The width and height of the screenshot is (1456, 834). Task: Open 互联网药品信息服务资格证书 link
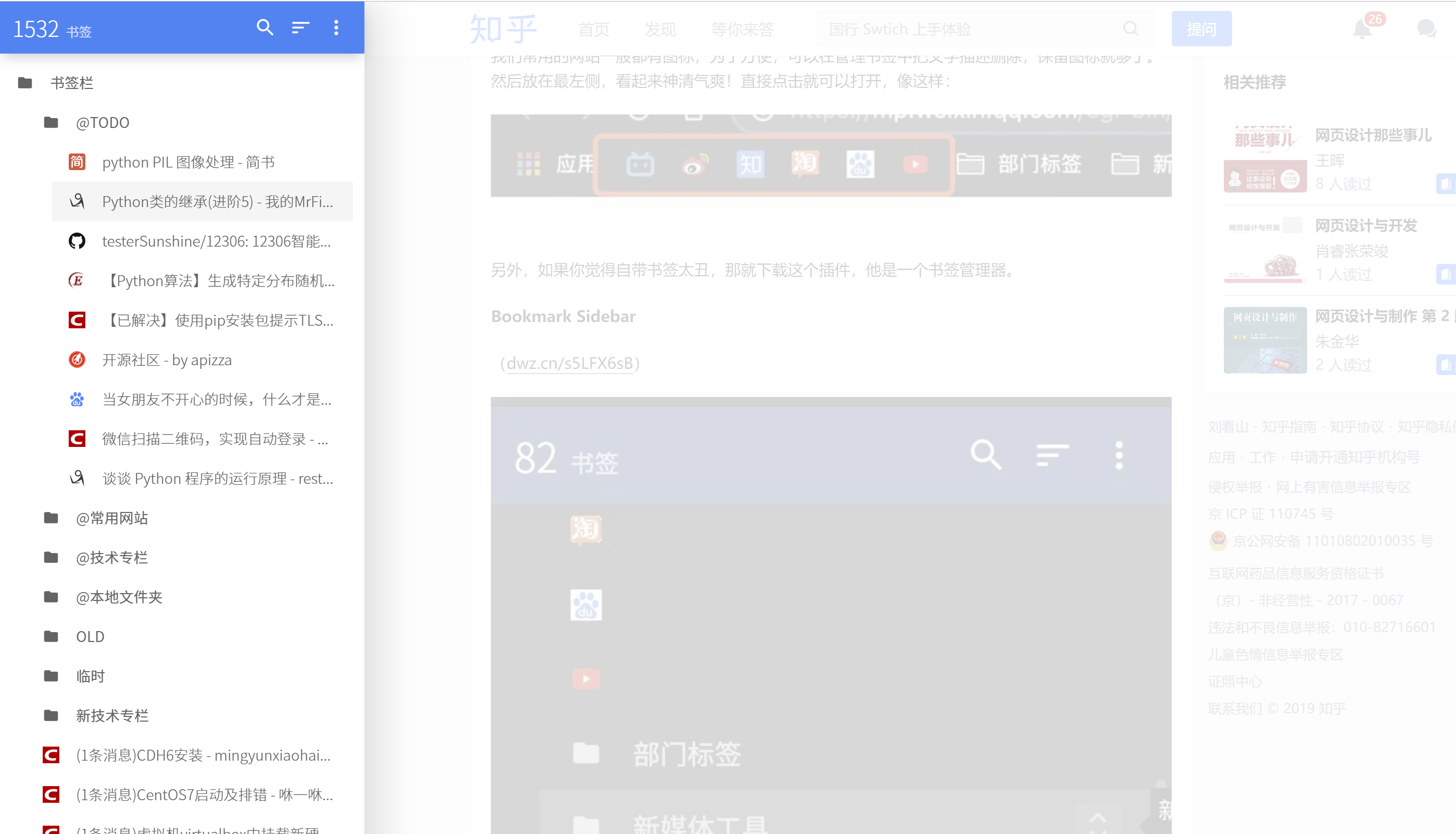click(1296, 573)
